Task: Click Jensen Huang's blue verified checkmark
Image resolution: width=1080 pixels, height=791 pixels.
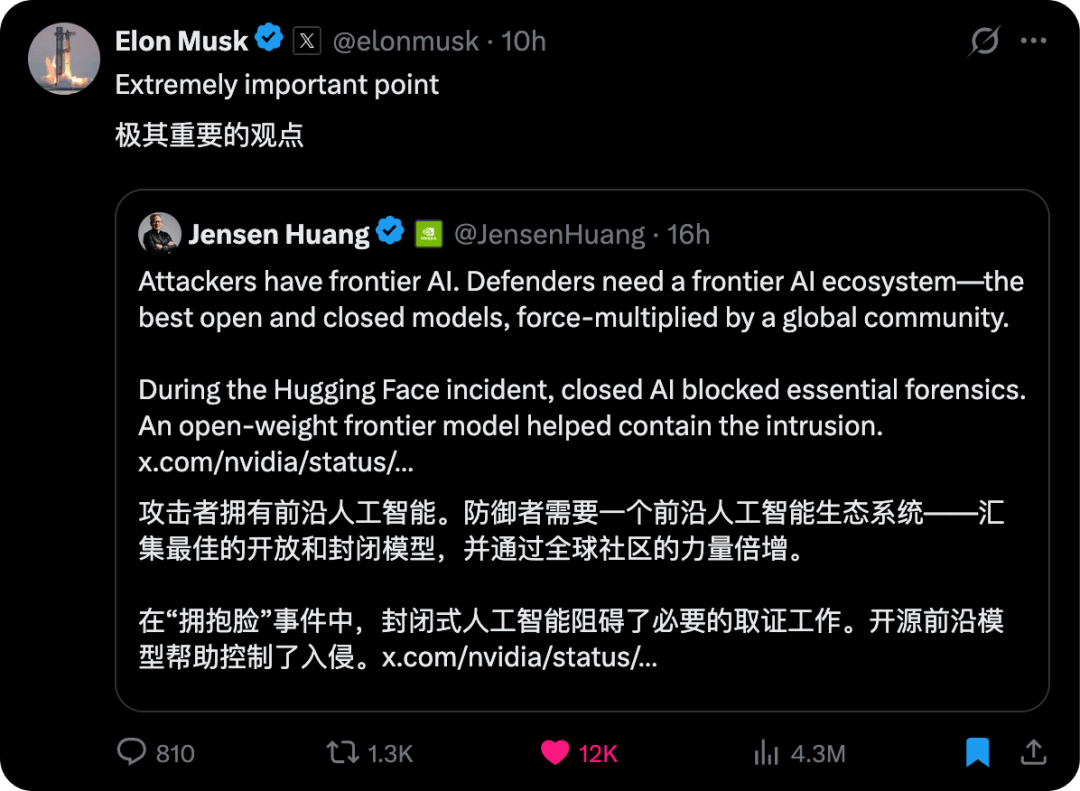Action: [391, 230]
